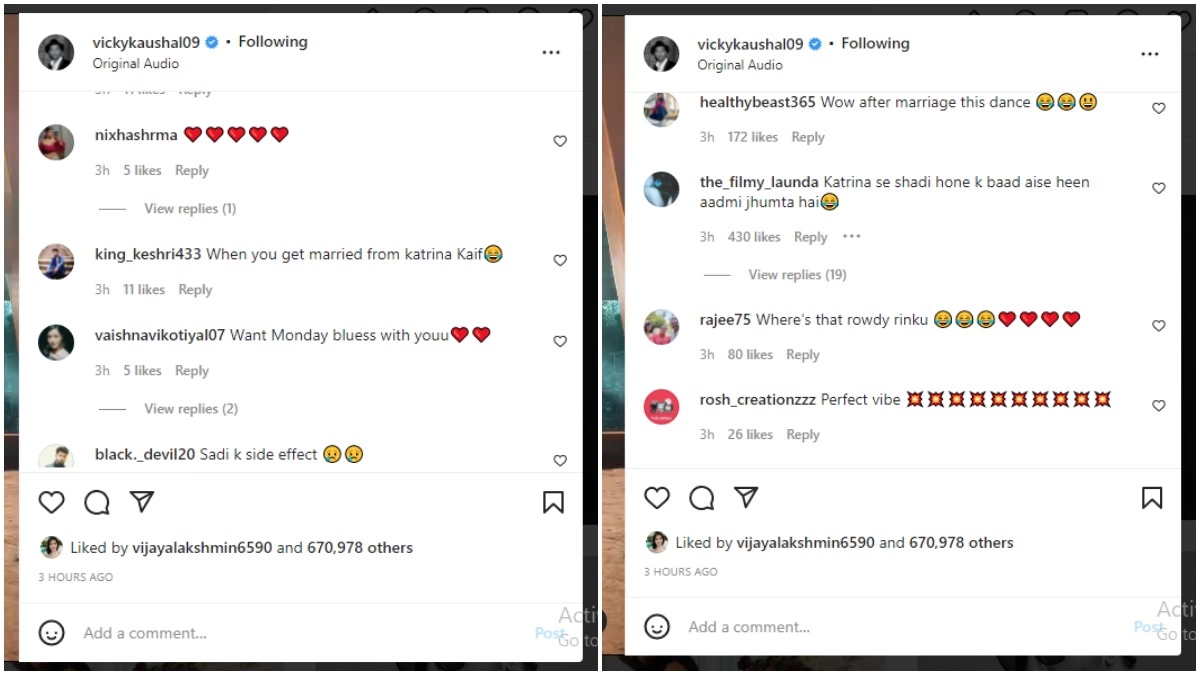Expand the View replies (19) thread
Image resolution: width=1200 pixels, height=675 pixels.
(797, 275)
